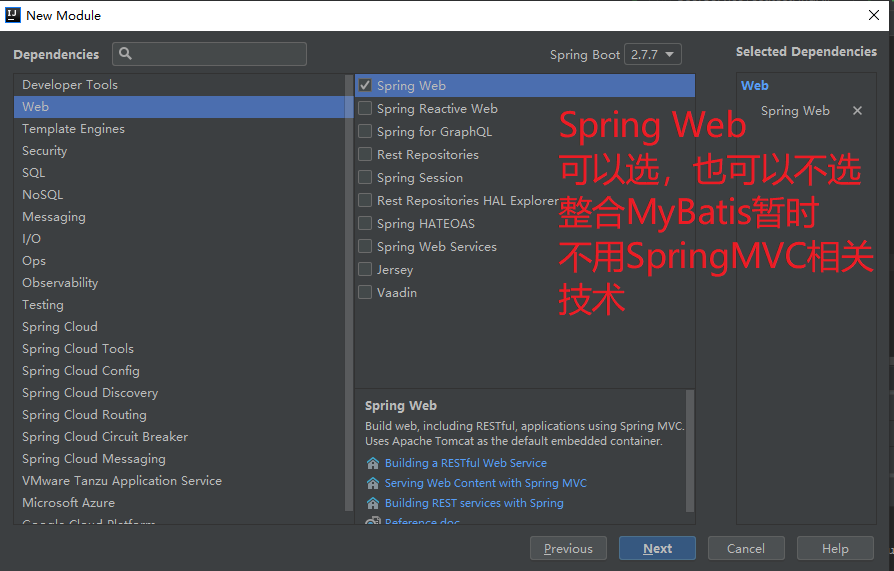The image size is (894, 571).
Task: Select the Ops category
Action: point(180,261)
